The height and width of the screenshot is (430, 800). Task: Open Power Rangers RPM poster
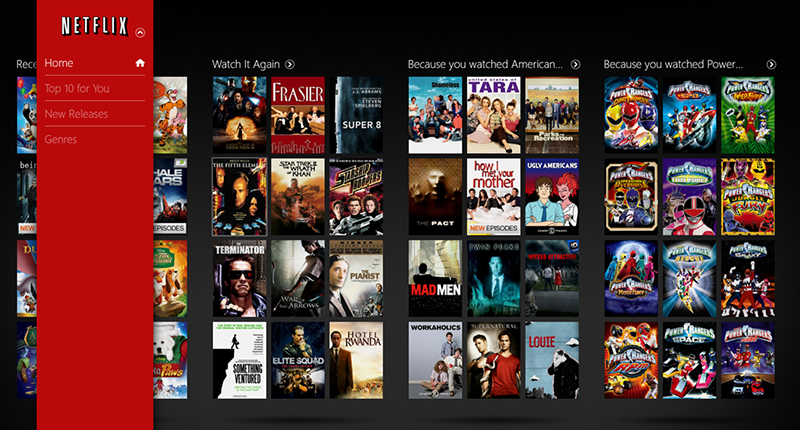[631, 360]
